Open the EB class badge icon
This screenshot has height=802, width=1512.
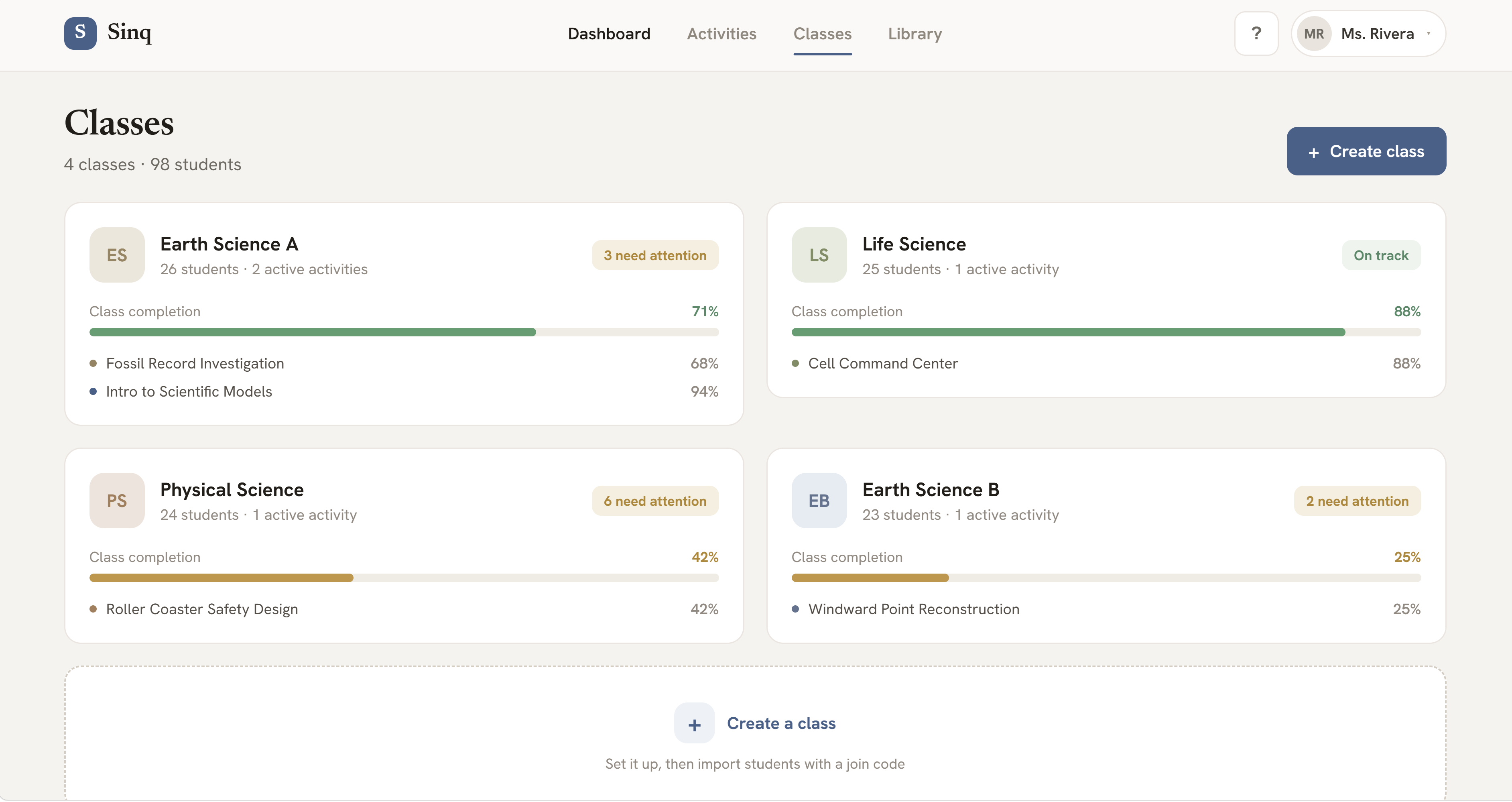click(x=819, y=500)
